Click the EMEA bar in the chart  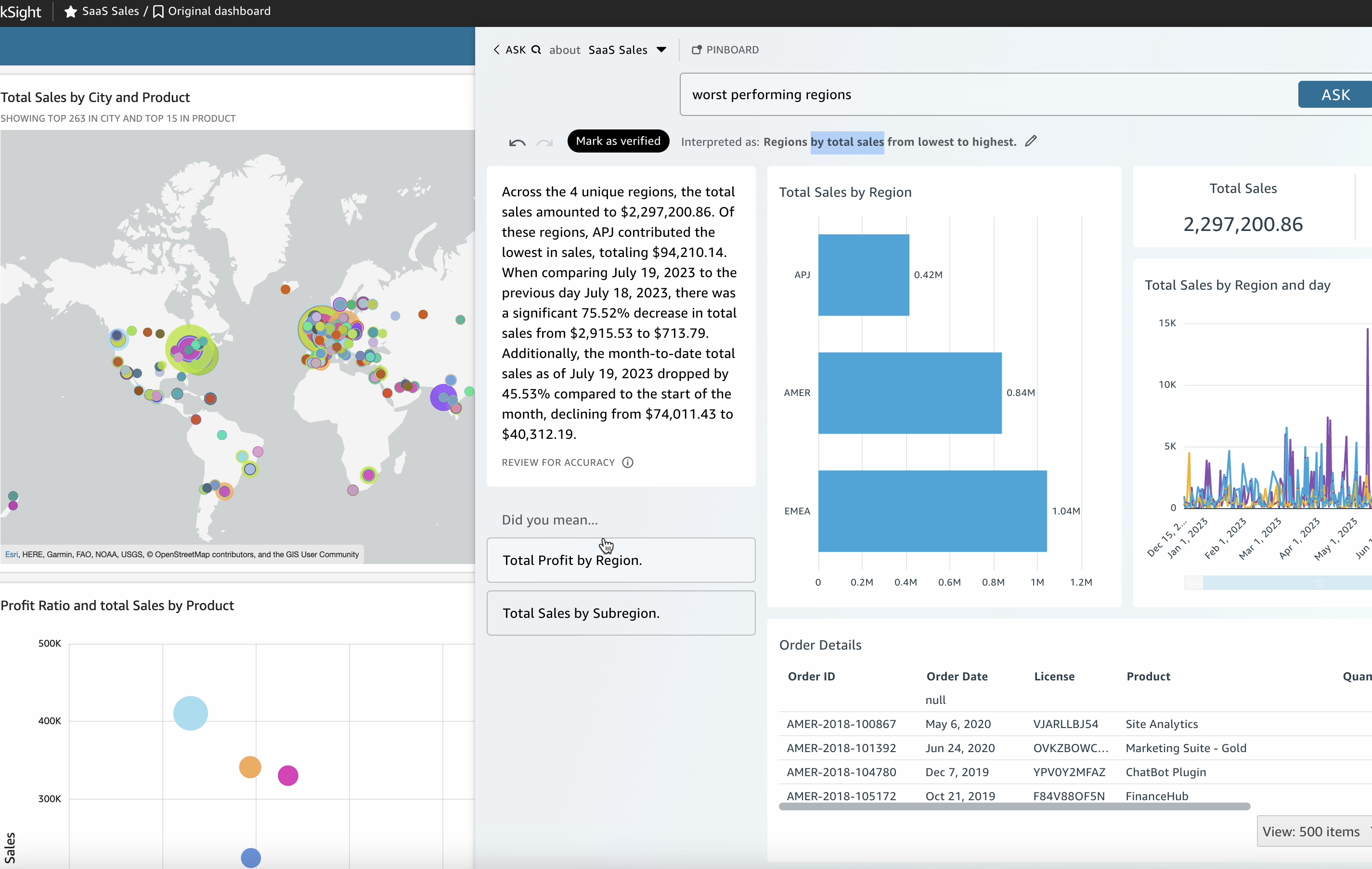[x=932, y=511]
